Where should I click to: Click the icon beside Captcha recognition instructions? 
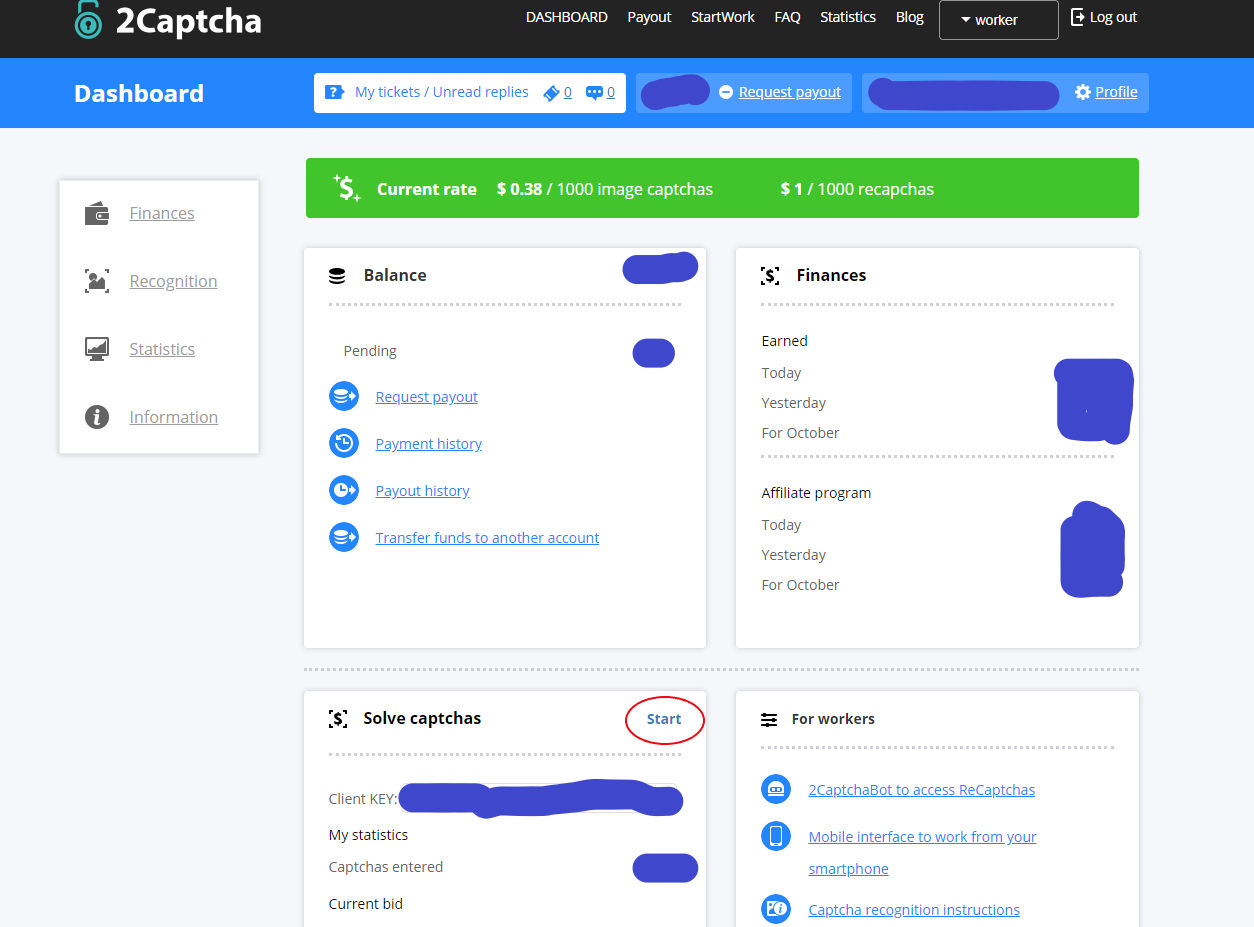tap(776, 909)
